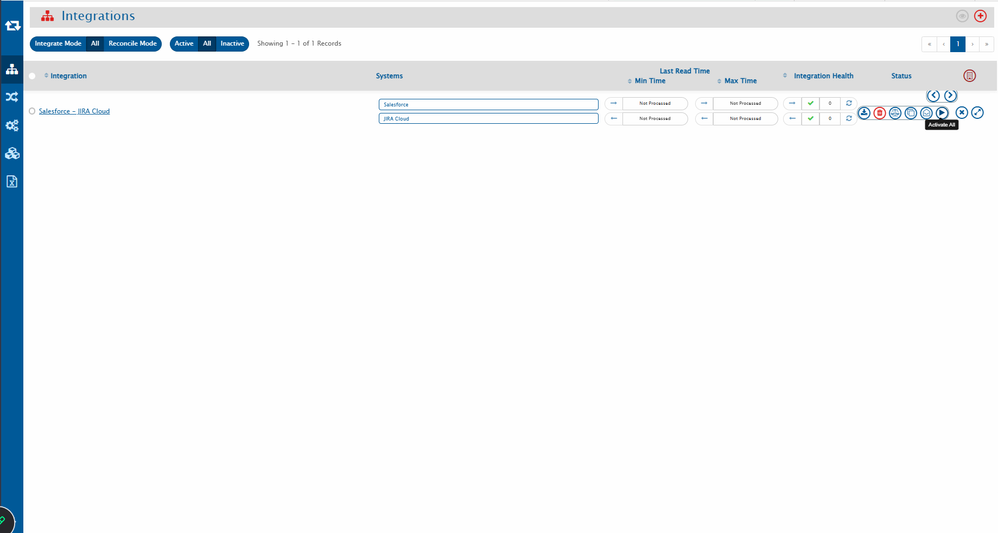Click the right chevron above row actions
Image resolution: width=998 pixels, height=533 pixels.
[950, 96]
